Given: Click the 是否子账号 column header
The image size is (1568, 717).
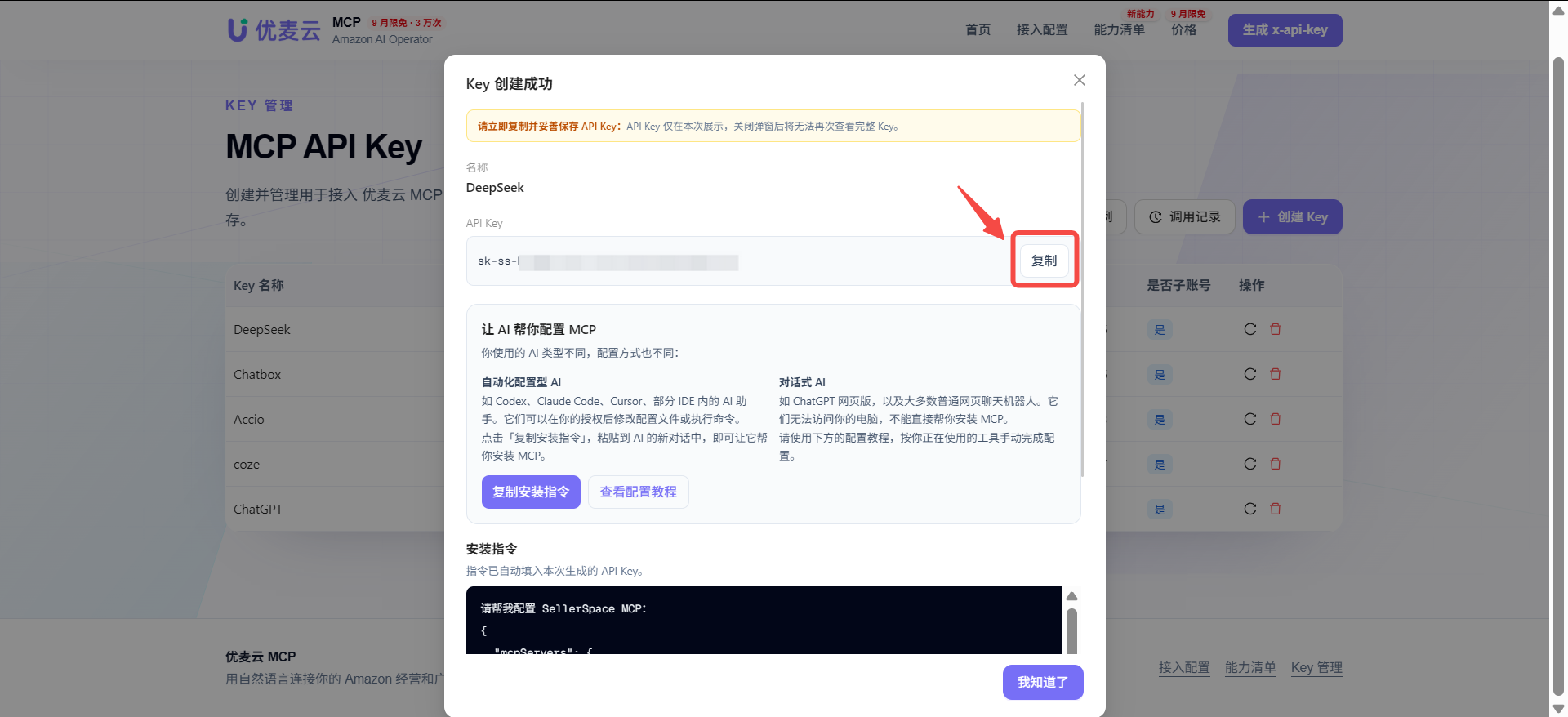Looking at the screenshot, I should tap(1178, 285).
